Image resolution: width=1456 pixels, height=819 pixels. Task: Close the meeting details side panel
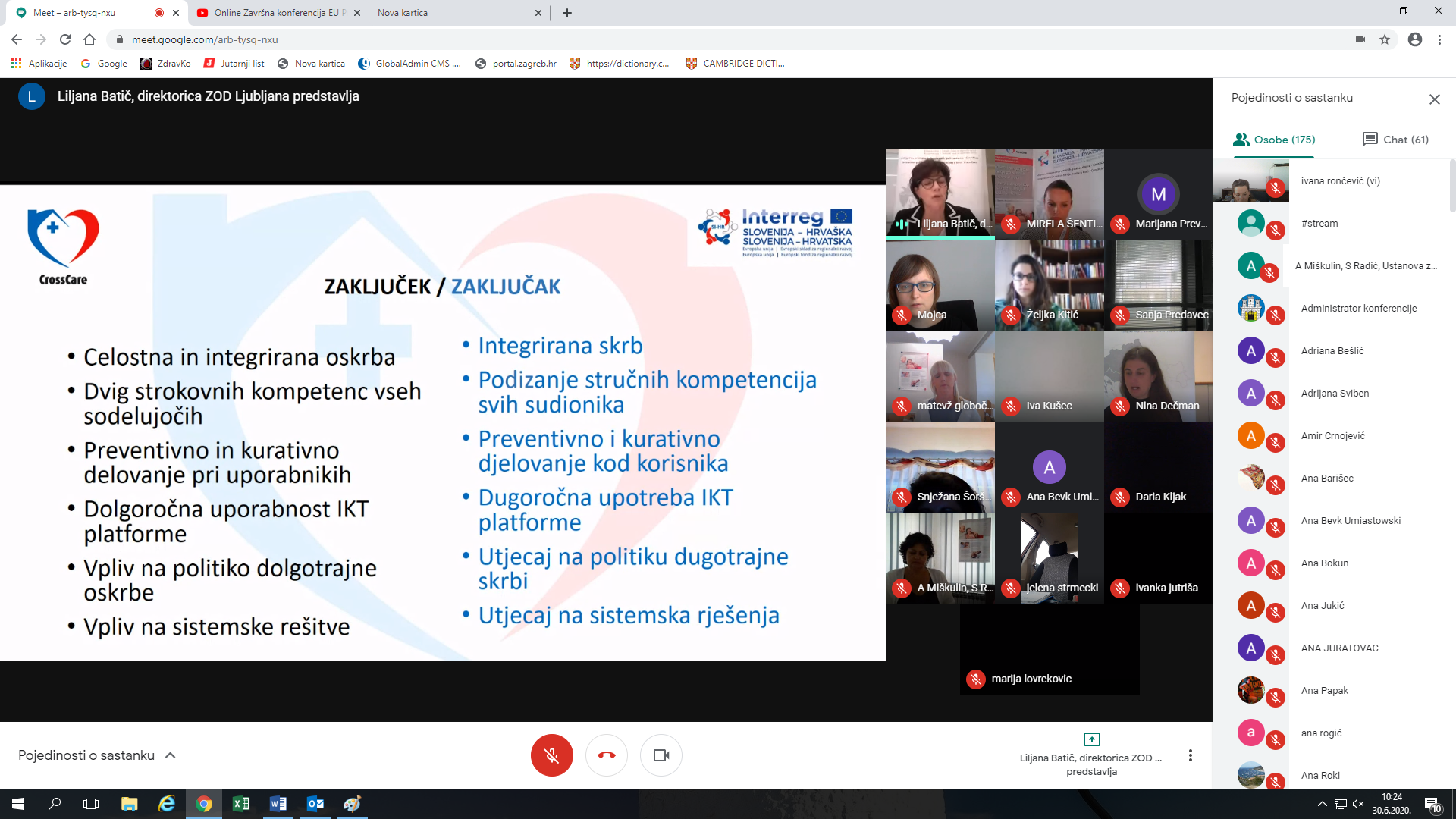pyautogui.click(x=1434, y=99)
